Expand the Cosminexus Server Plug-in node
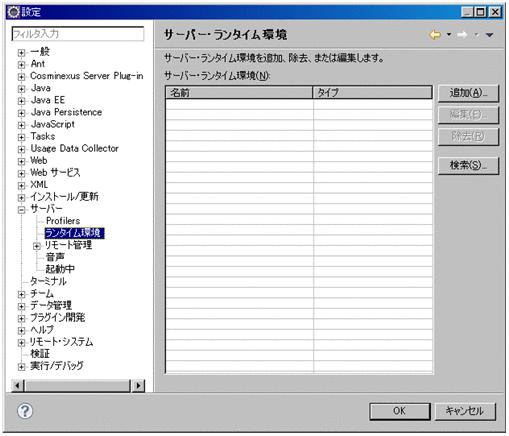 click(21, 77)
